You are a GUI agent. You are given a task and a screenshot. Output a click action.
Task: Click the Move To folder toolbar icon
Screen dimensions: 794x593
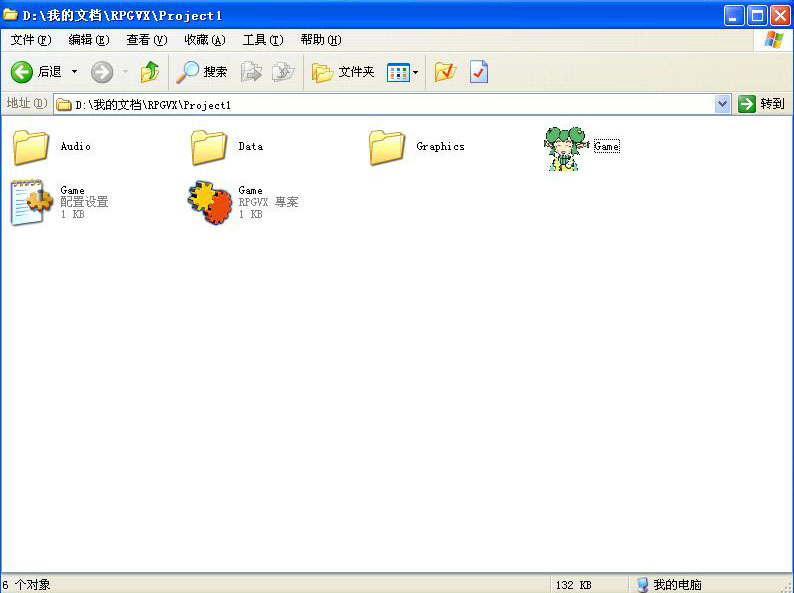coord(251,72)
